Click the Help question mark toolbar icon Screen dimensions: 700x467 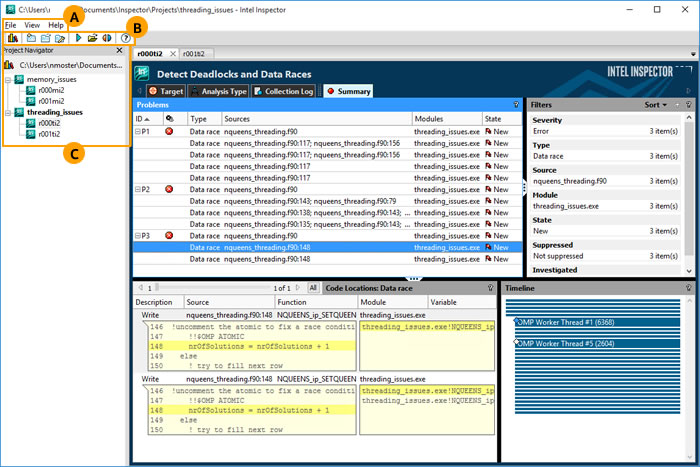click(x=126, y=38)
